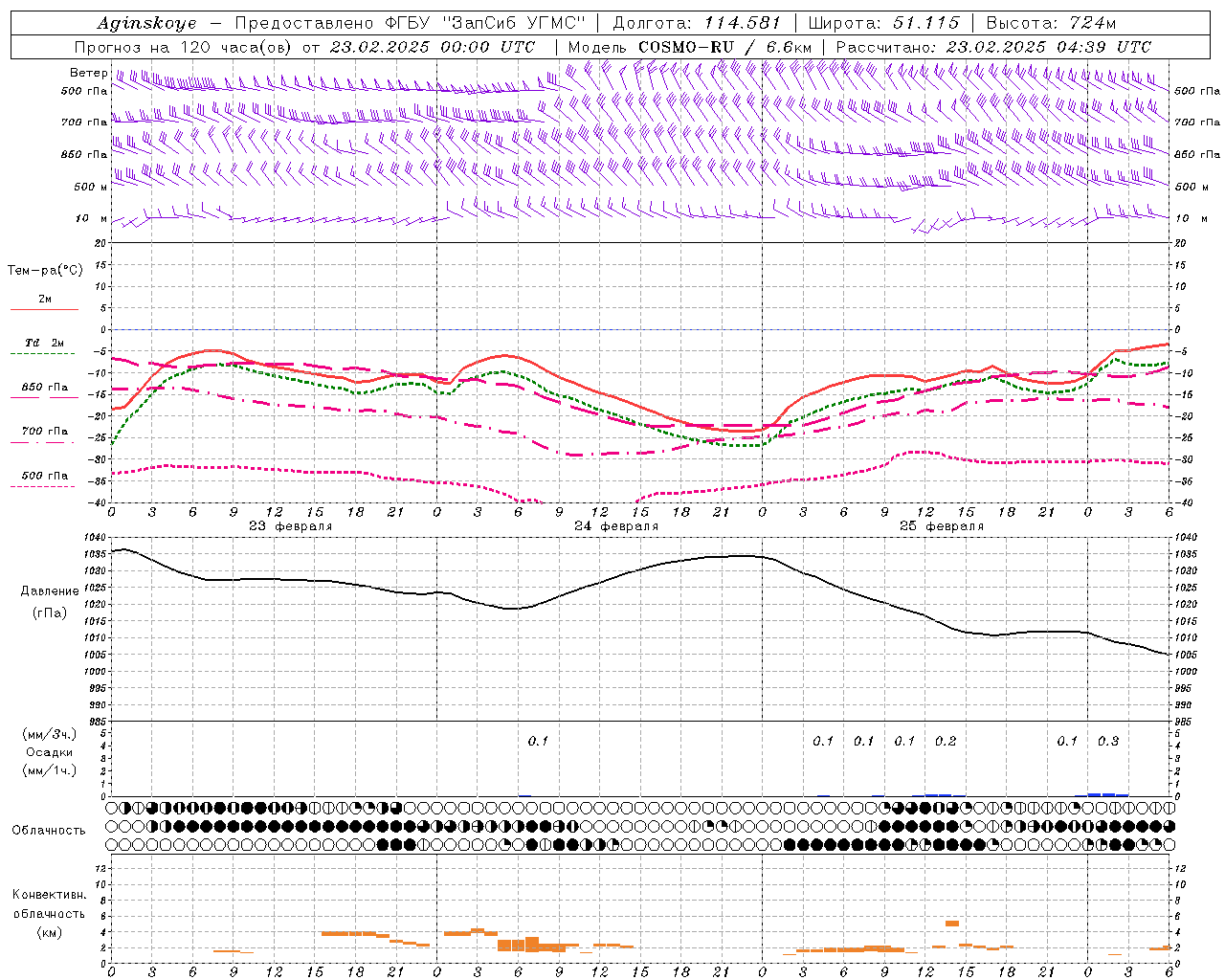This screenshot has height=980, width=1225.
Task: Select the elevation text Высота: 724м
Action: pos(1051,23)
